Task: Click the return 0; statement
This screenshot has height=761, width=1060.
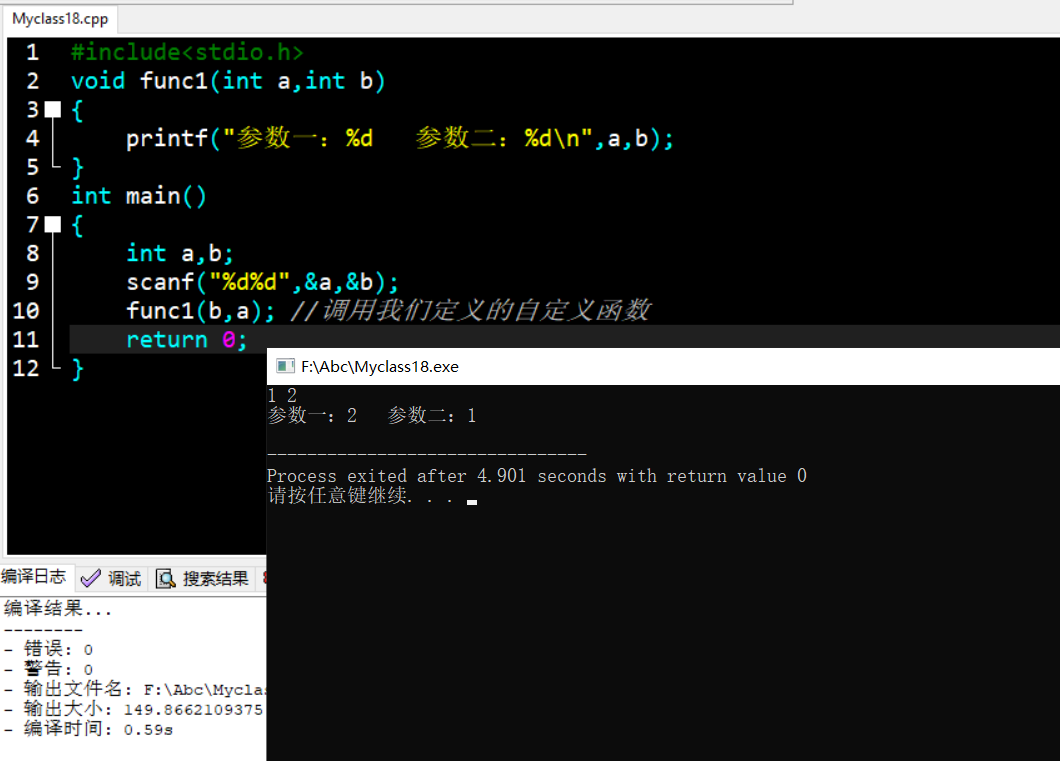Action: pos(187,339)
